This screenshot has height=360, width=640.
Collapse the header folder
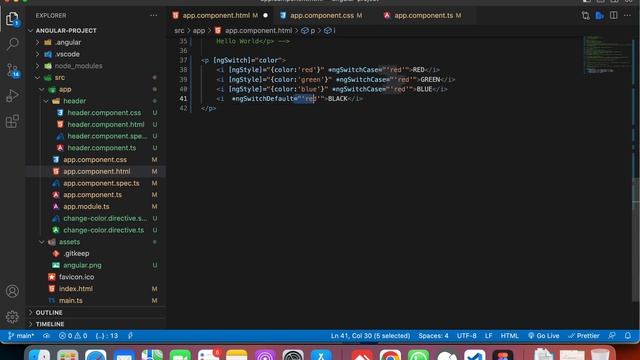point(74,101)
